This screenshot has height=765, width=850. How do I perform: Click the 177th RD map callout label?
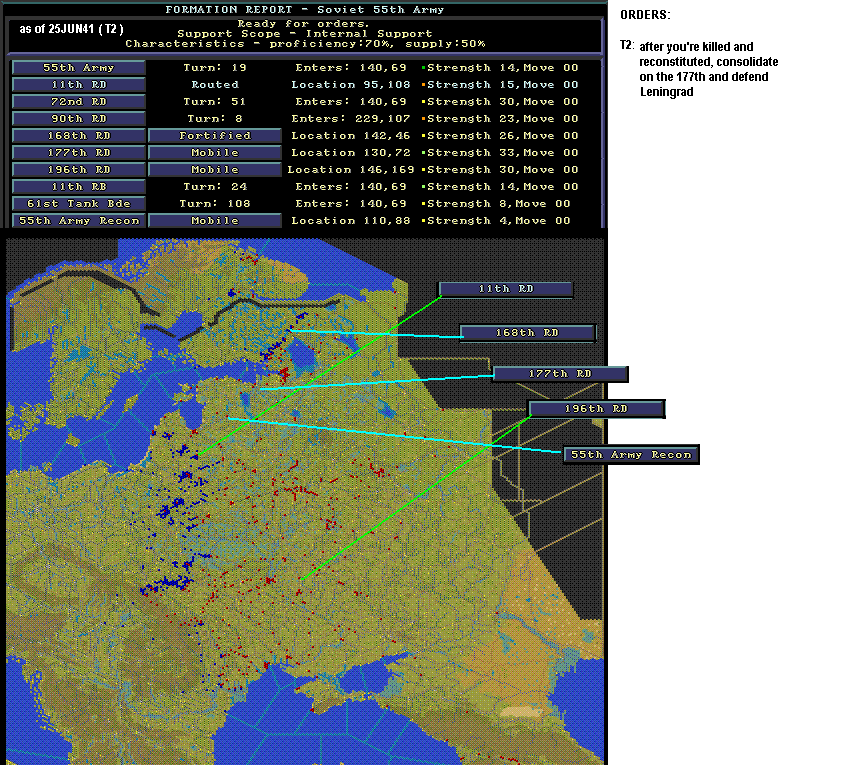point(561,374)
